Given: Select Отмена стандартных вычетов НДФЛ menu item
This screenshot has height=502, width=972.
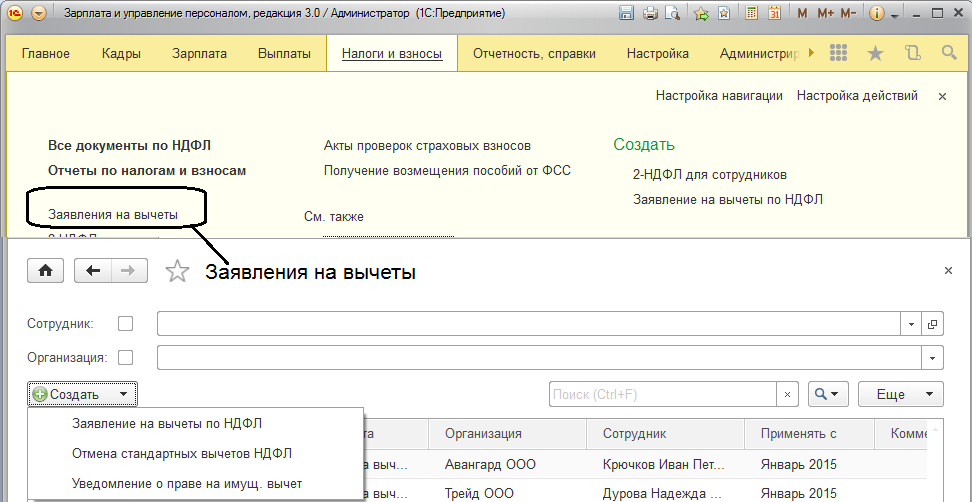Looking at the screenshot, I should [182, 453].
